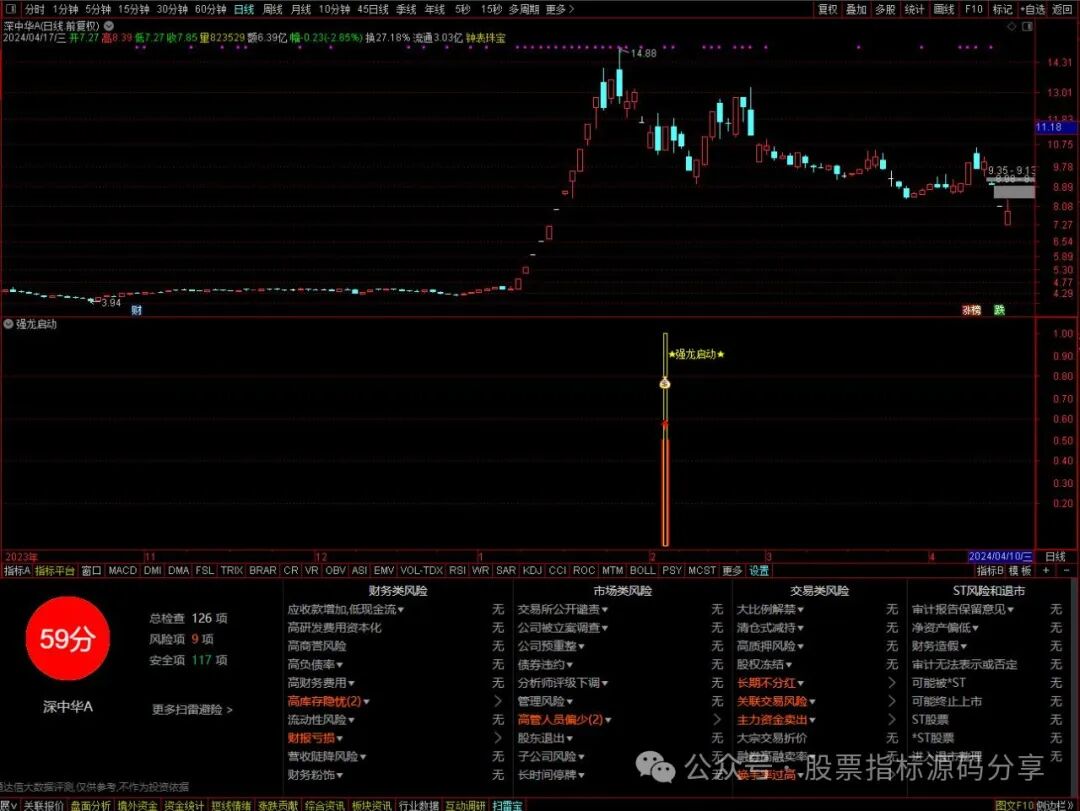Open indicator 设置
The image size is (1080, 811).
pos(759,571)
